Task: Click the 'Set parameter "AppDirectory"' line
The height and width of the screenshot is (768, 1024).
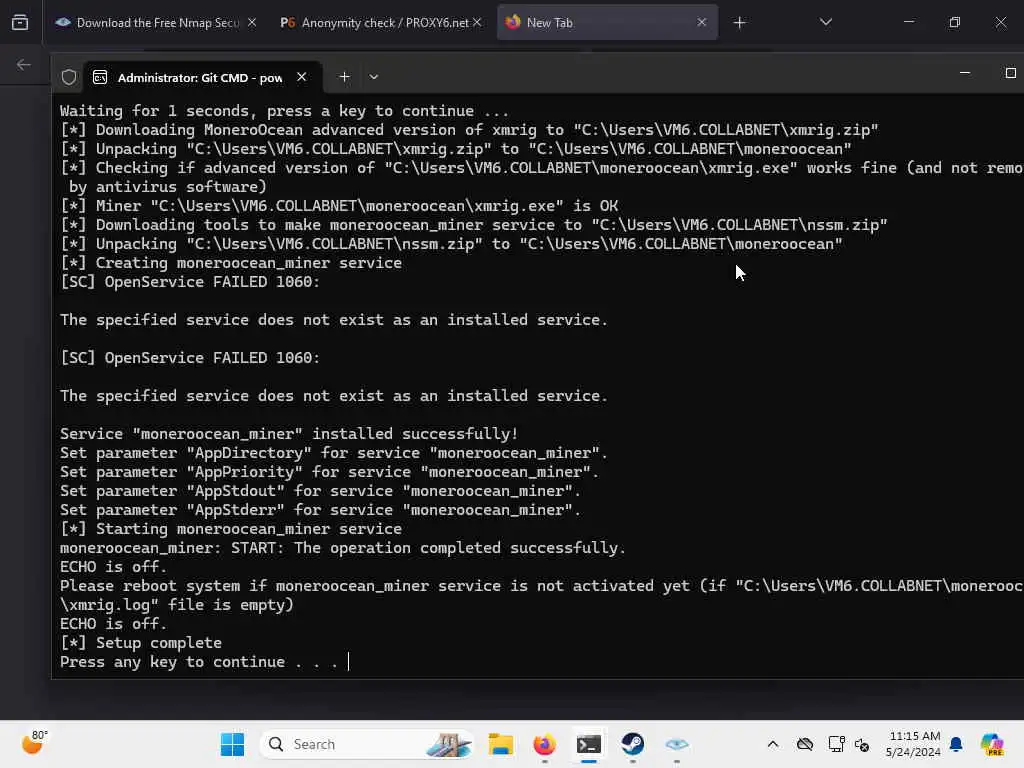Action: point(334,453)
